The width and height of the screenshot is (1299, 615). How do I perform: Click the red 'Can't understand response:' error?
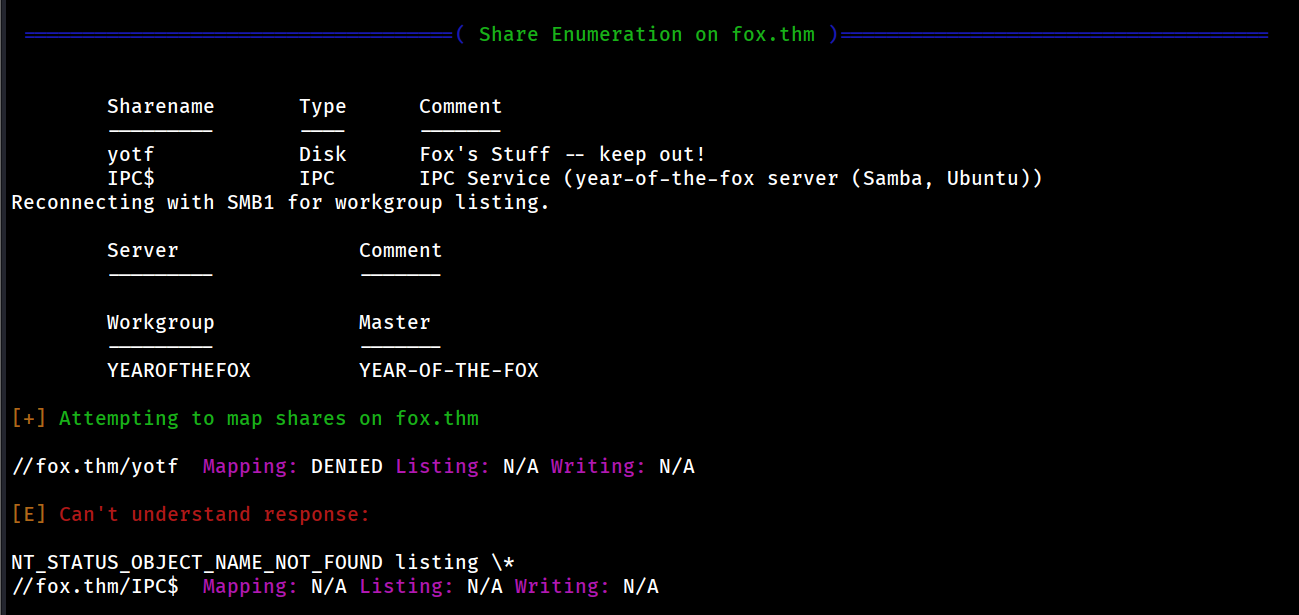click(x=214, y=515)
